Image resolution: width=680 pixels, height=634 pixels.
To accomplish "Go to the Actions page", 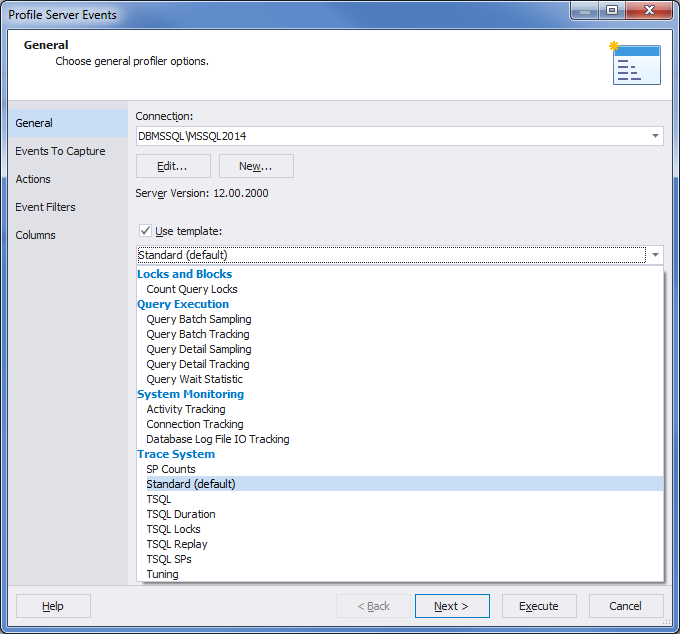I will [68, 179].
